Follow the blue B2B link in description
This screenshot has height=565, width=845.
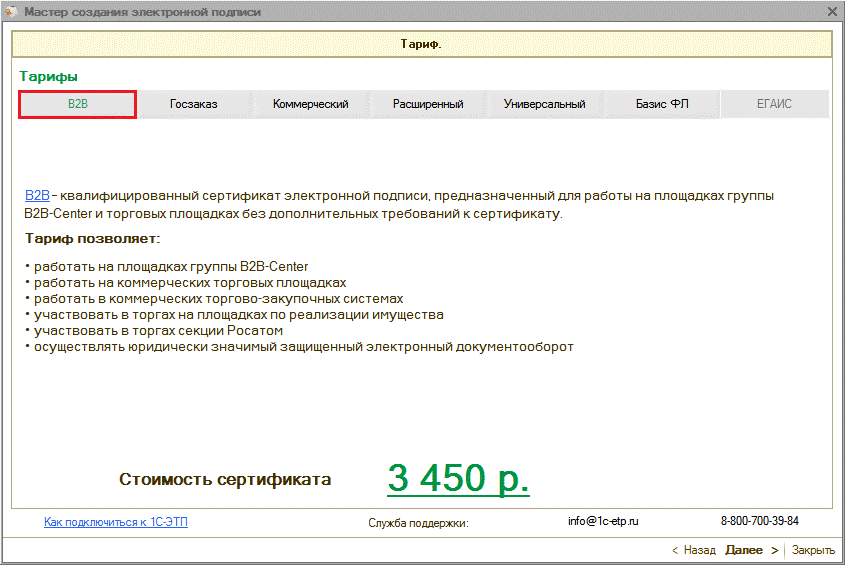37,196
